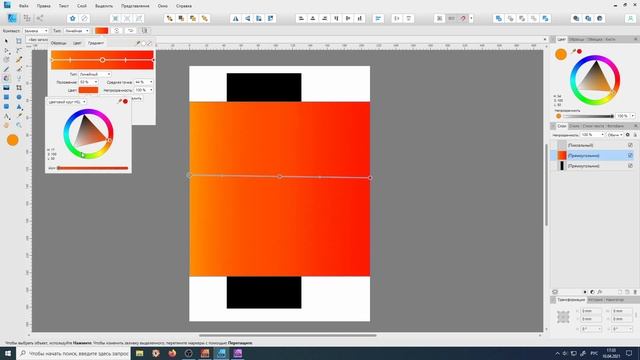
Task: Click the Color panel opacity slider
Action: 588,116
